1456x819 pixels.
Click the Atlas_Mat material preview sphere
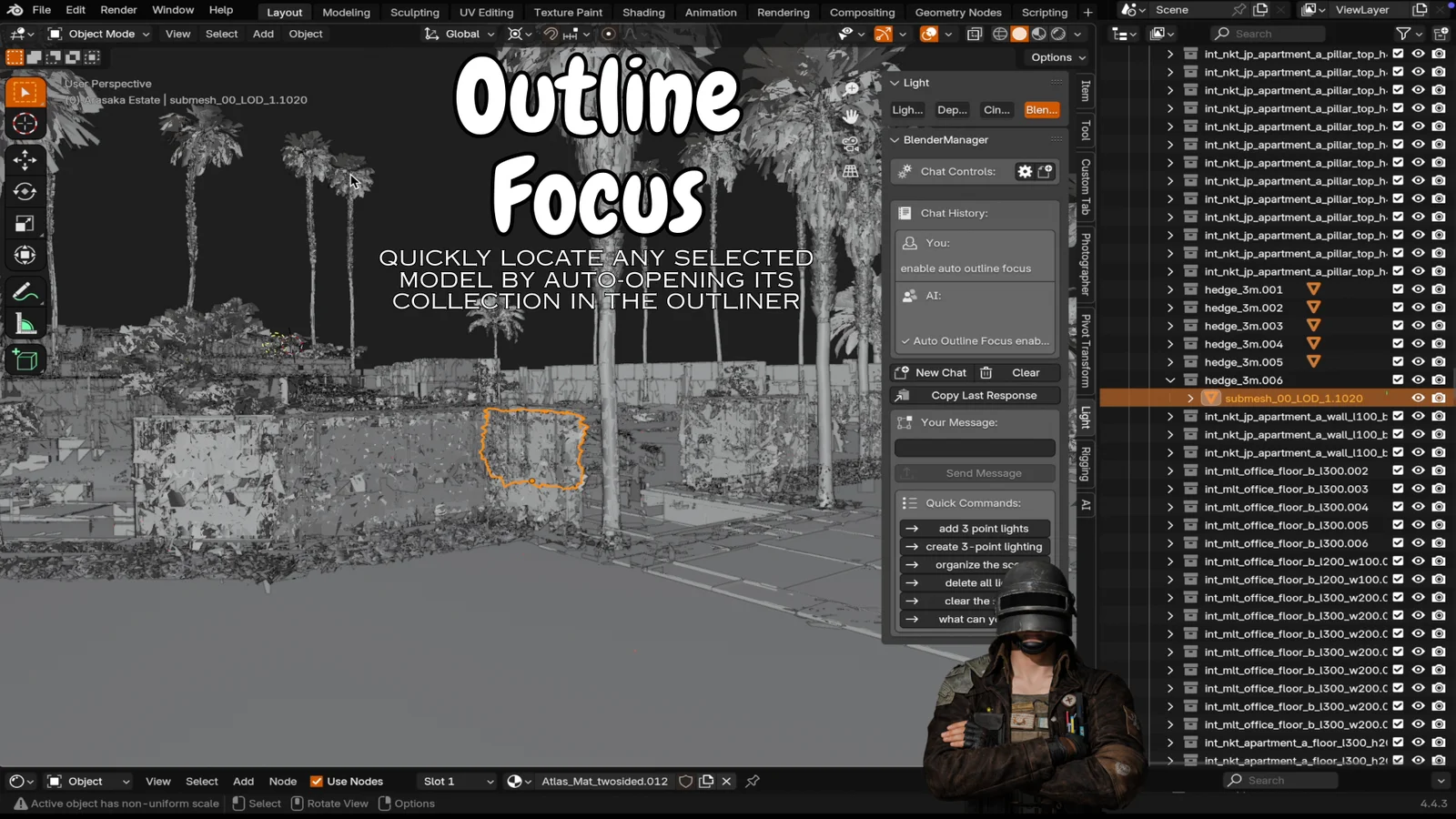tap(514, 781)
